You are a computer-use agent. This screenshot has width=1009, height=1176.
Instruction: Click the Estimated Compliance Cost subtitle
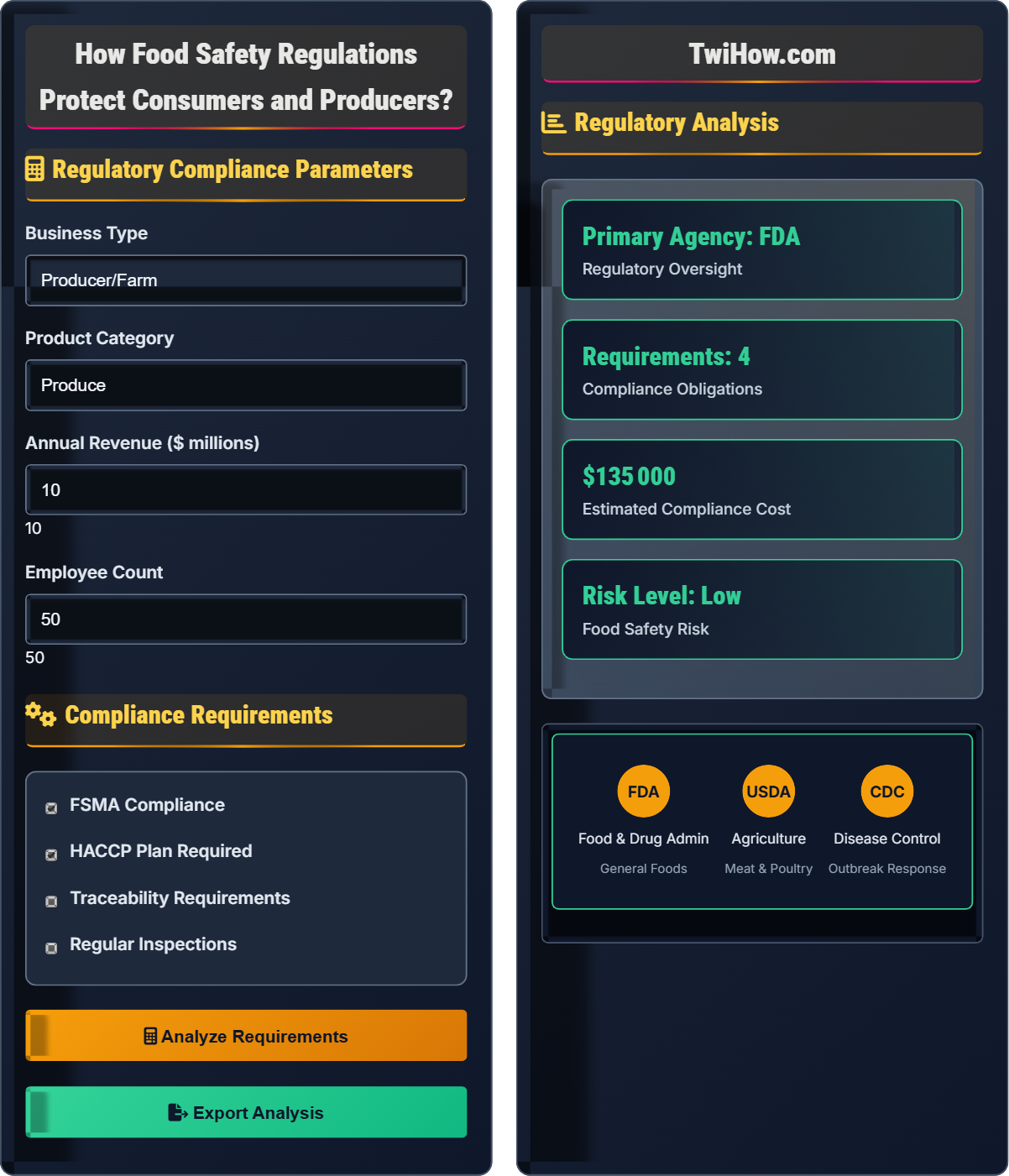(687, 510)
